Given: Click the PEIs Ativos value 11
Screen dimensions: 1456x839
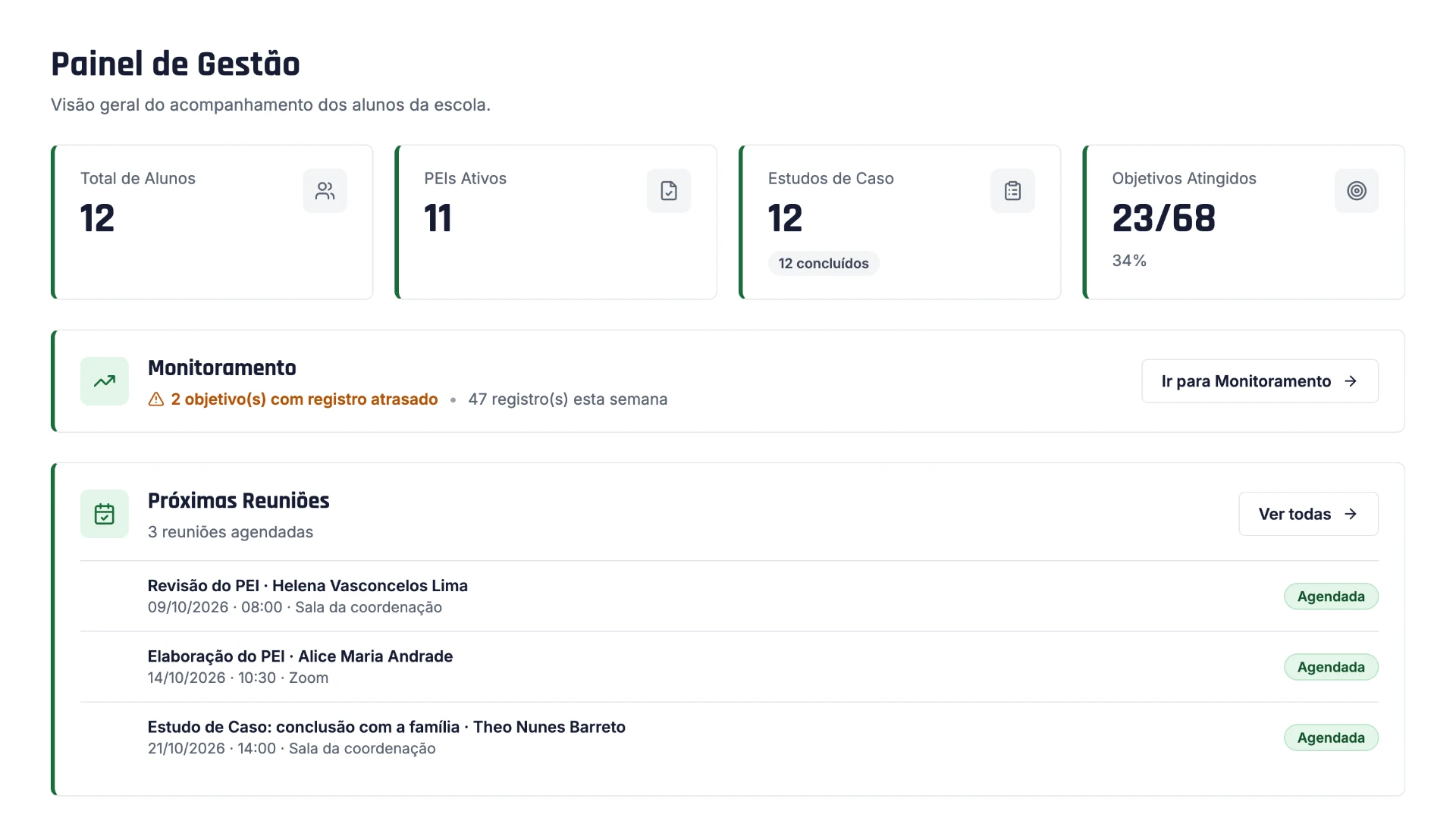Looking at the screenshot, I should (438, 218).
